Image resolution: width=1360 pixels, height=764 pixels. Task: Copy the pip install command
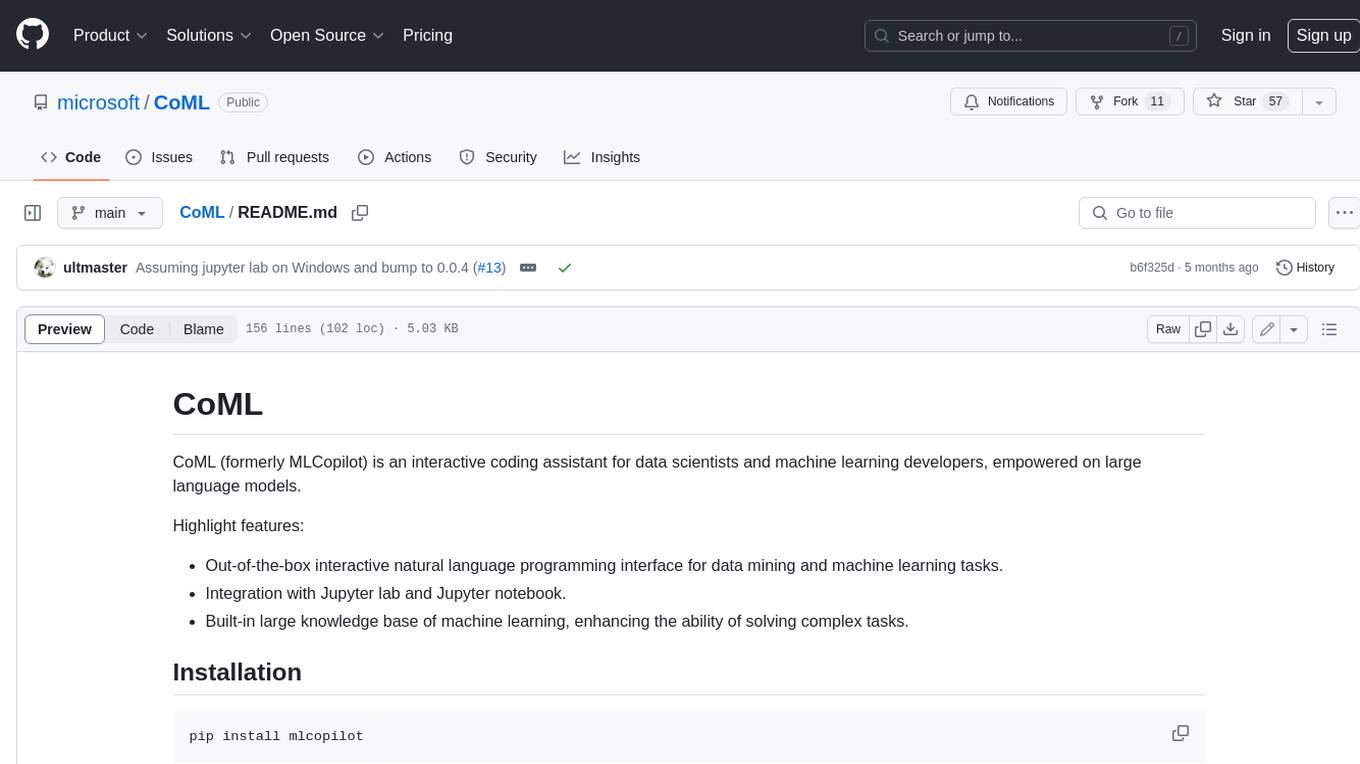1180,734
